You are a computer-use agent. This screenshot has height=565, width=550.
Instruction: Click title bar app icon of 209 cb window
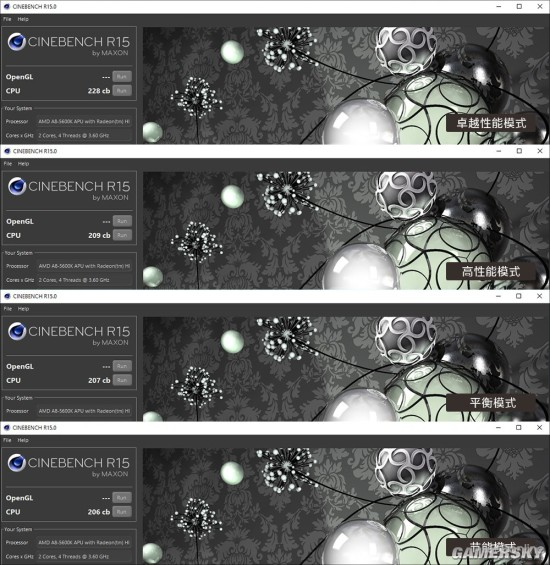(7, 151)
